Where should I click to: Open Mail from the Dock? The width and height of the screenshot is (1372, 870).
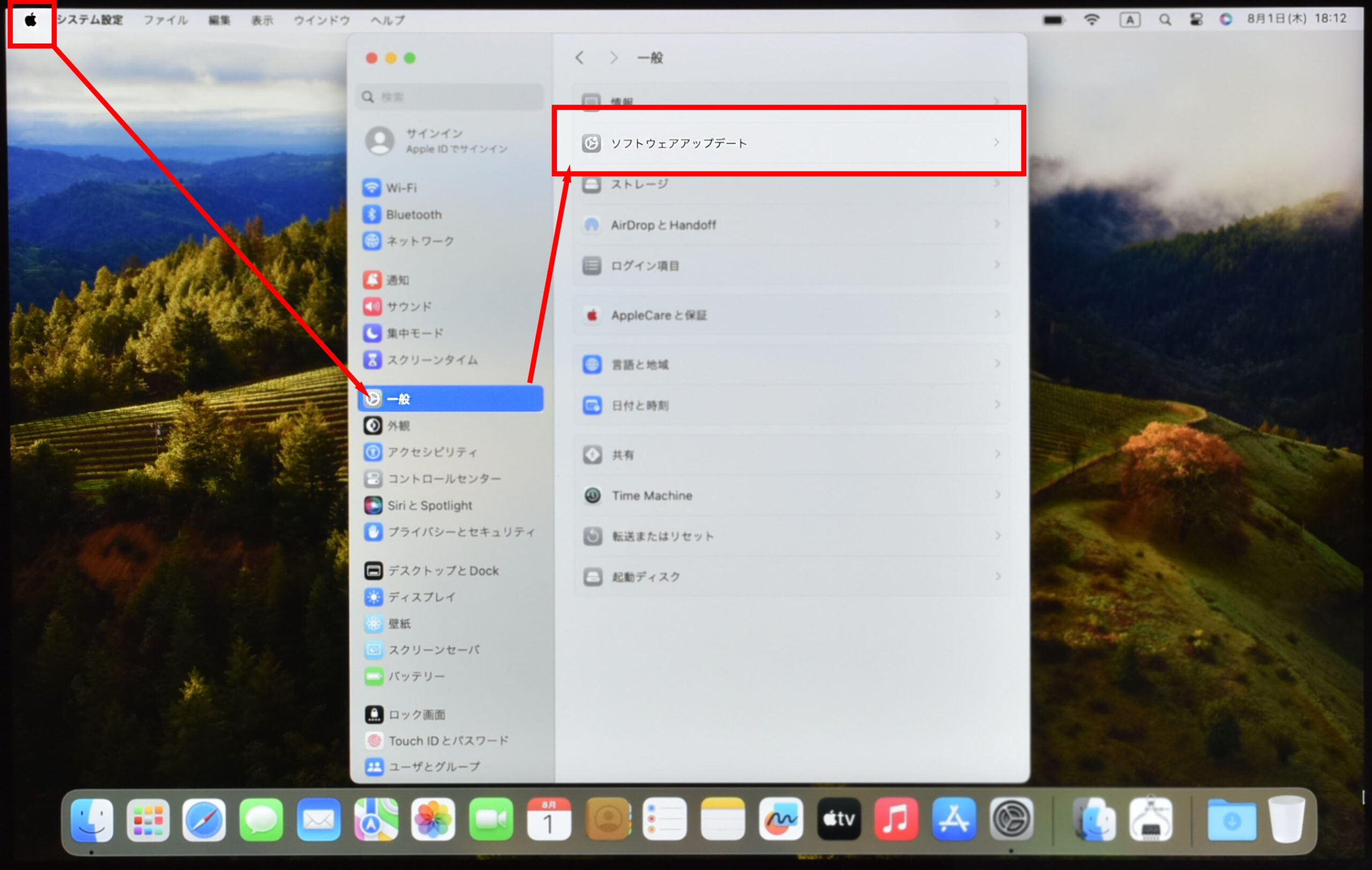click(x=318, y=820)
